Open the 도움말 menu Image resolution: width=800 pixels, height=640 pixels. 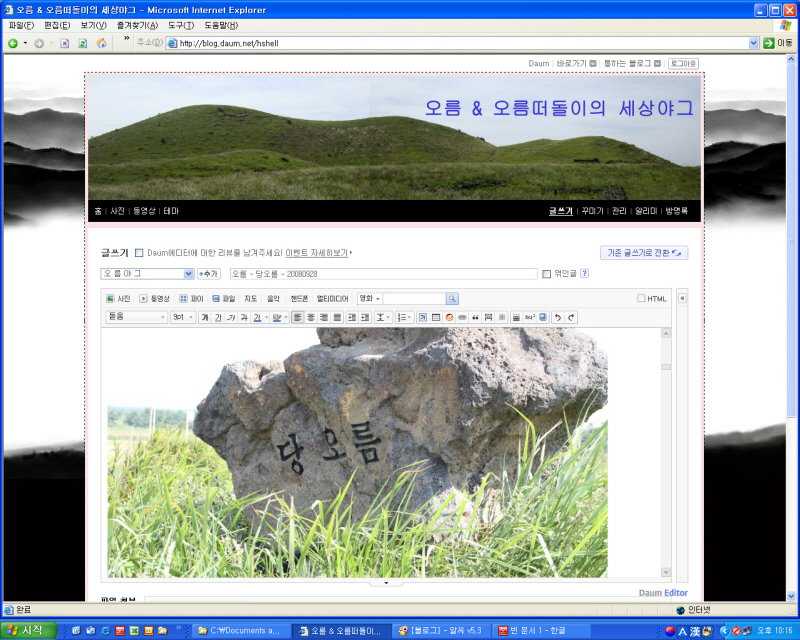(x=221, y=26)
